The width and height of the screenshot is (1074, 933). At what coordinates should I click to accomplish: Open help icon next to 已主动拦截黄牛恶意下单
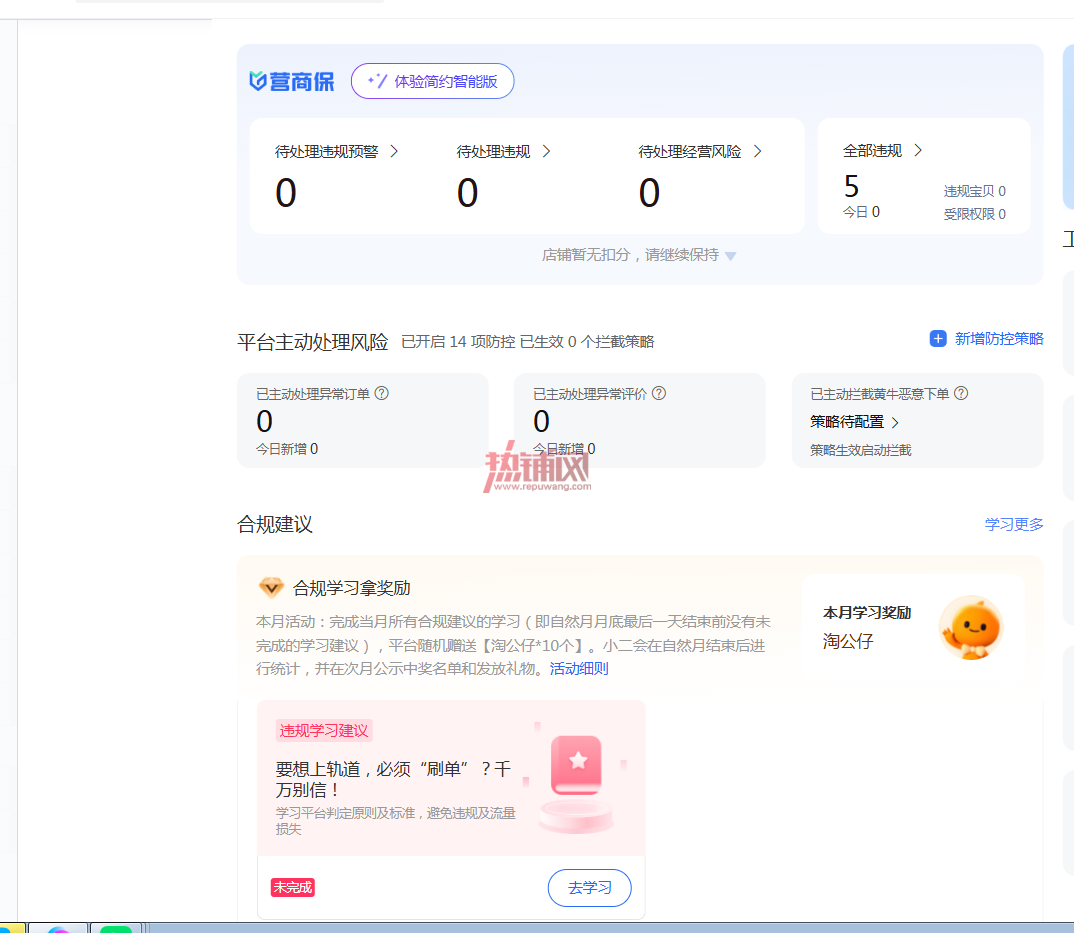pos(961,393)
